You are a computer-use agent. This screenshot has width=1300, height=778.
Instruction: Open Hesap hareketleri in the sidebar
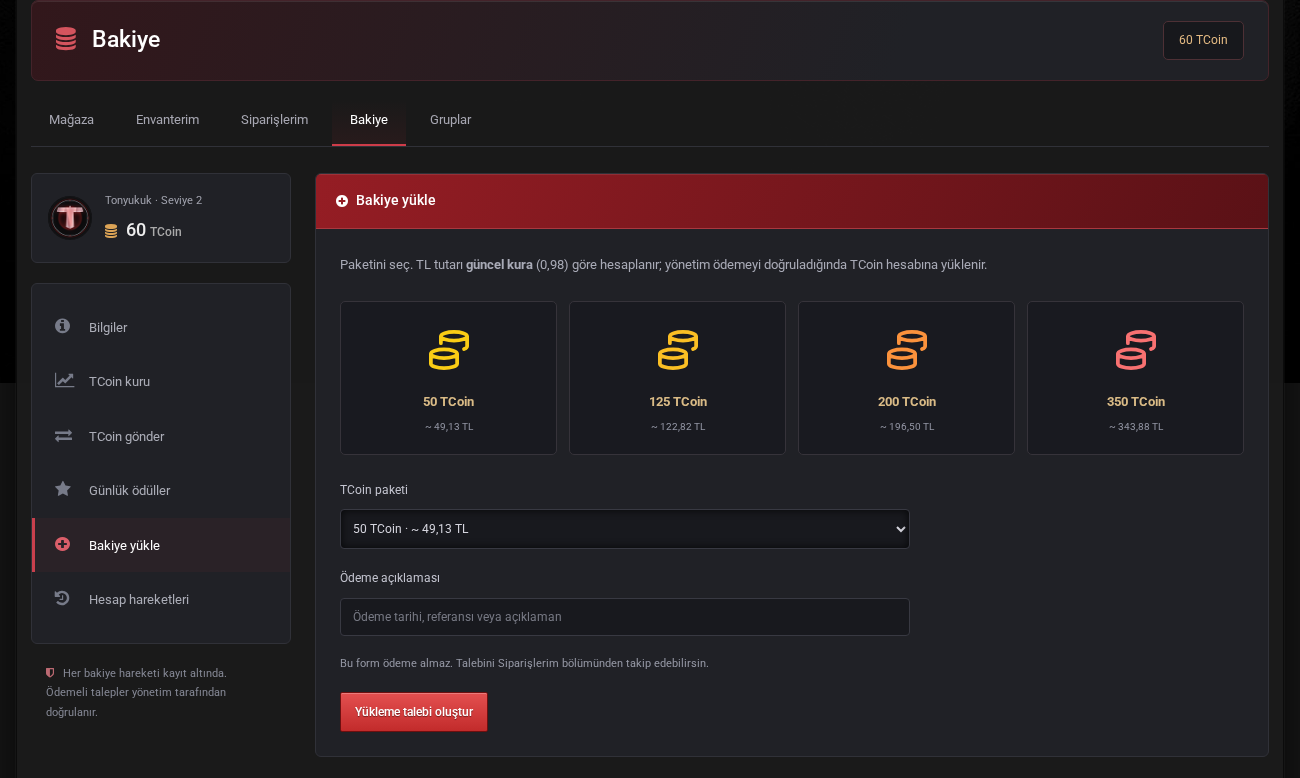pyautogui.click(x=161, y=599)
